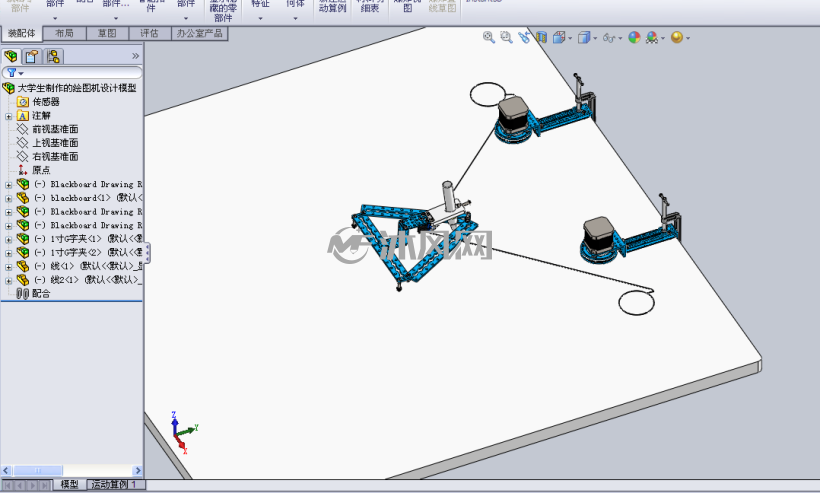Expand the 1寸G字夹<1> component
The image size is (820, 493).
click(x=8, y=239)
